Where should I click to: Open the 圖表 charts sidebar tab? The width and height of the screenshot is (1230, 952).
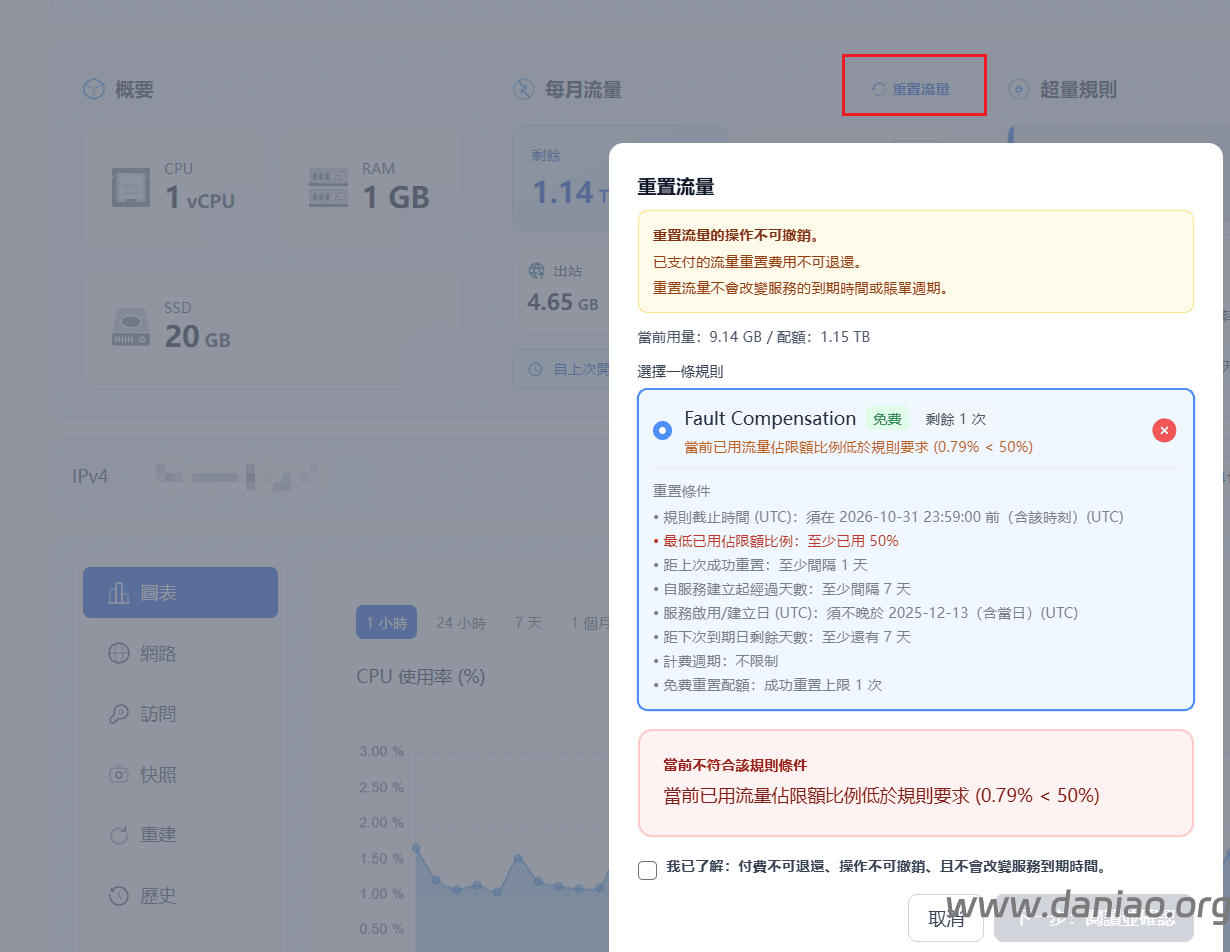pos(180,593)
